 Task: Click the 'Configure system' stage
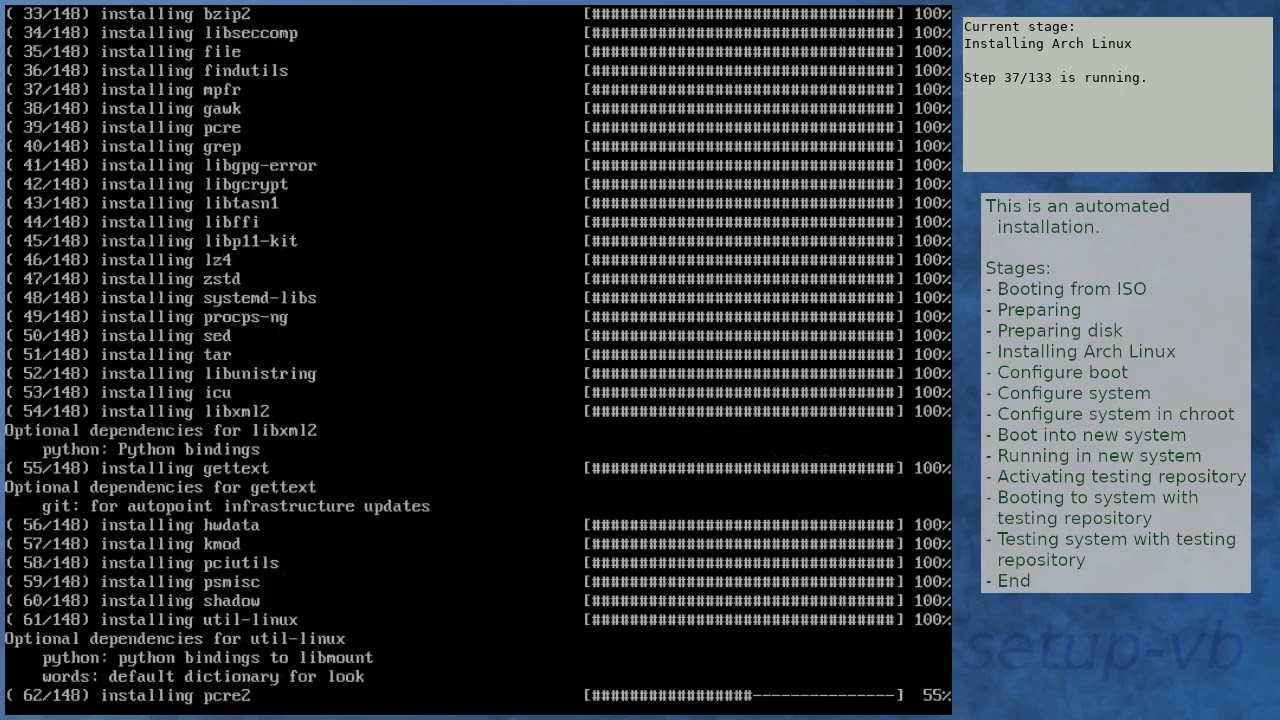click(1074, 394)
